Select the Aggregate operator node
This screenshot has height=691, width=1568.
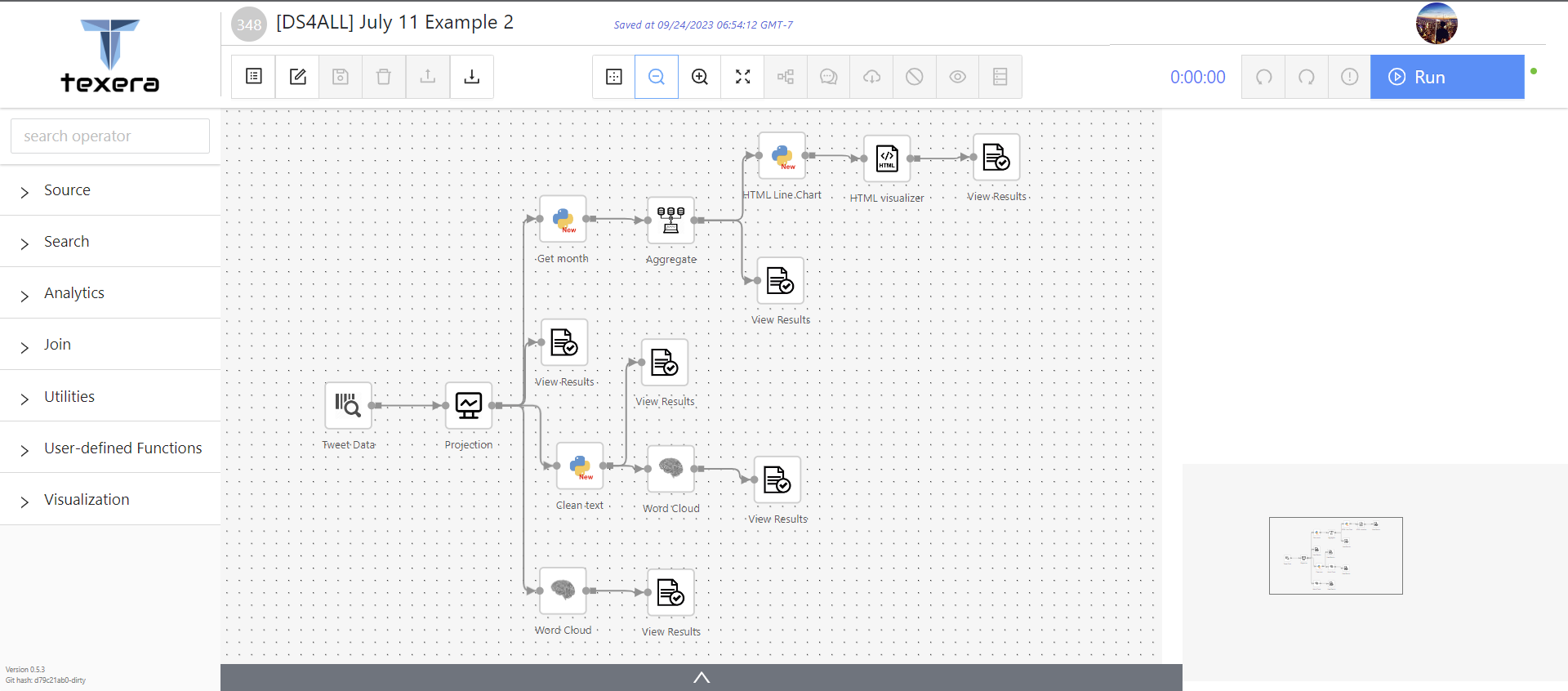pyautogui.click(x=670, y=220)
